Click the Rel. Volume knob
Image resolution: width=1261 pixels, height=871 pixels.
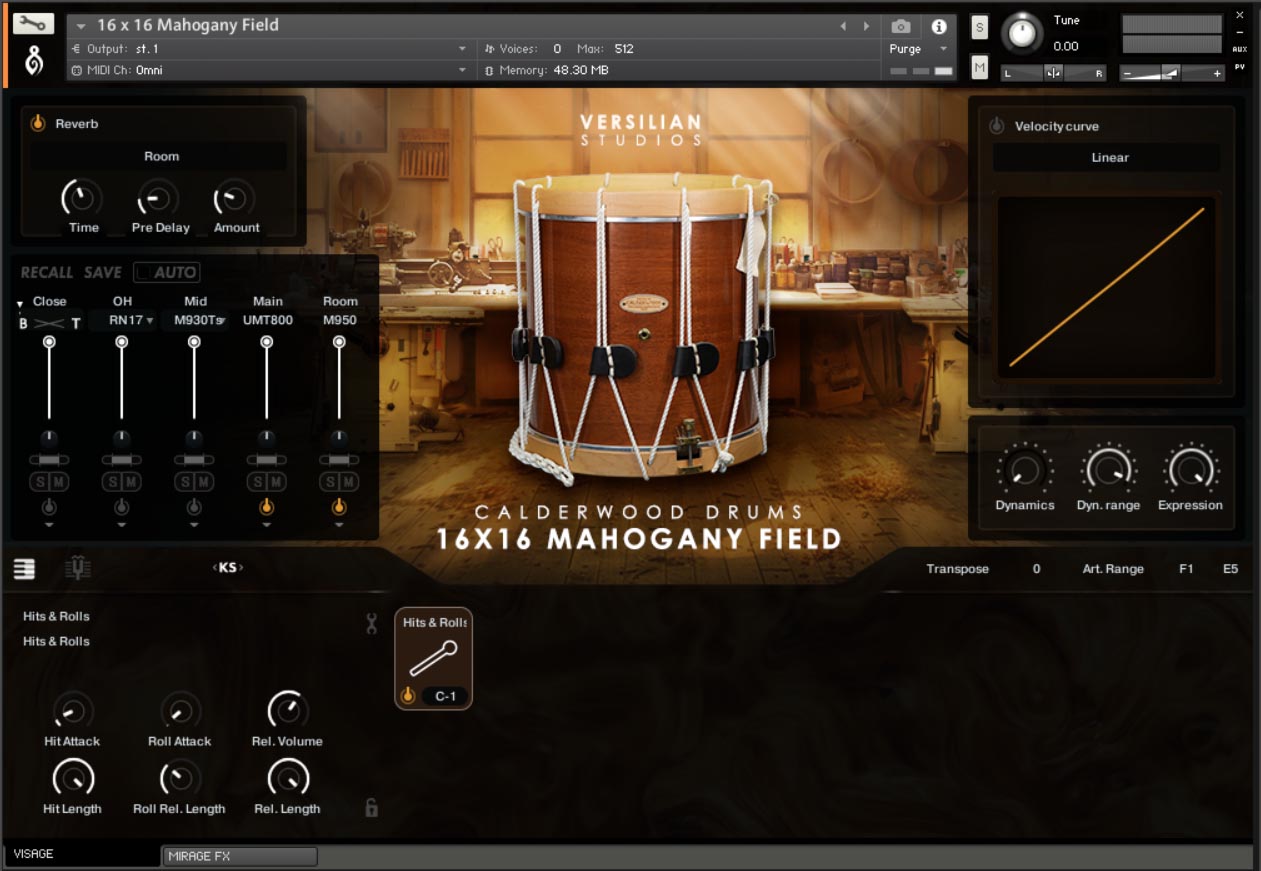pos(288,711)
